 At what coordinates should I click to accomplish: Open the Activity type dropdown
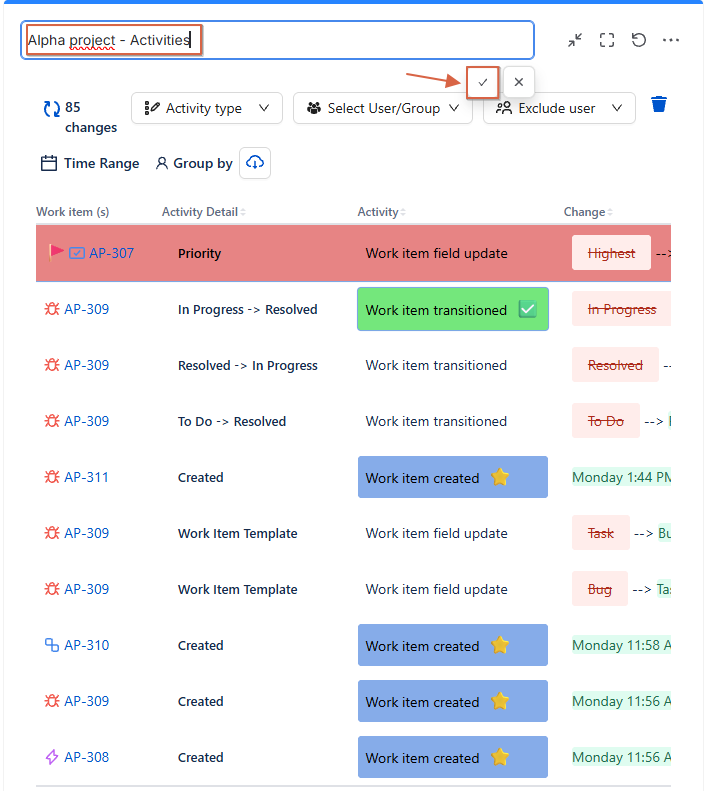coord(207,108)
